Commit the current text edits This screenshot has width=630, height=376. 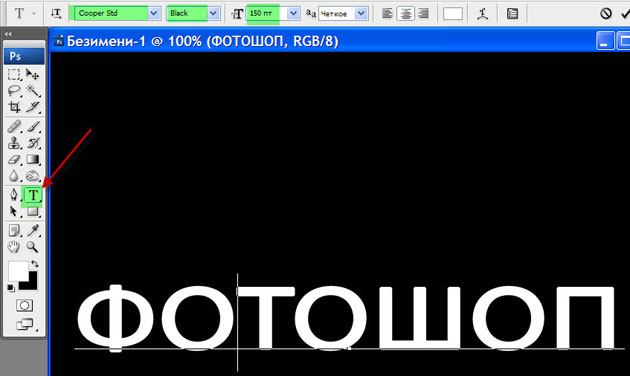pyautogui.click(x=625, y=14)
